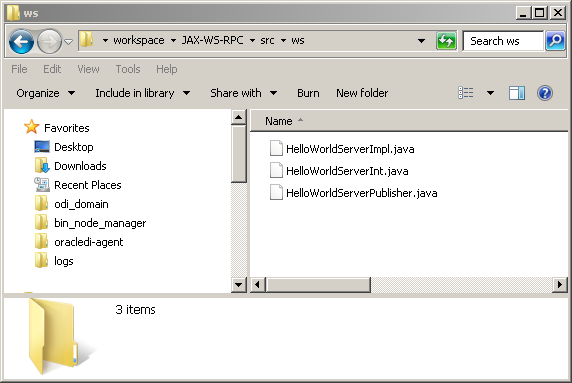Select HelloWorldServerPublisher.java file name
Viewport: 572px width, 383px height.
tap(362, 193)
